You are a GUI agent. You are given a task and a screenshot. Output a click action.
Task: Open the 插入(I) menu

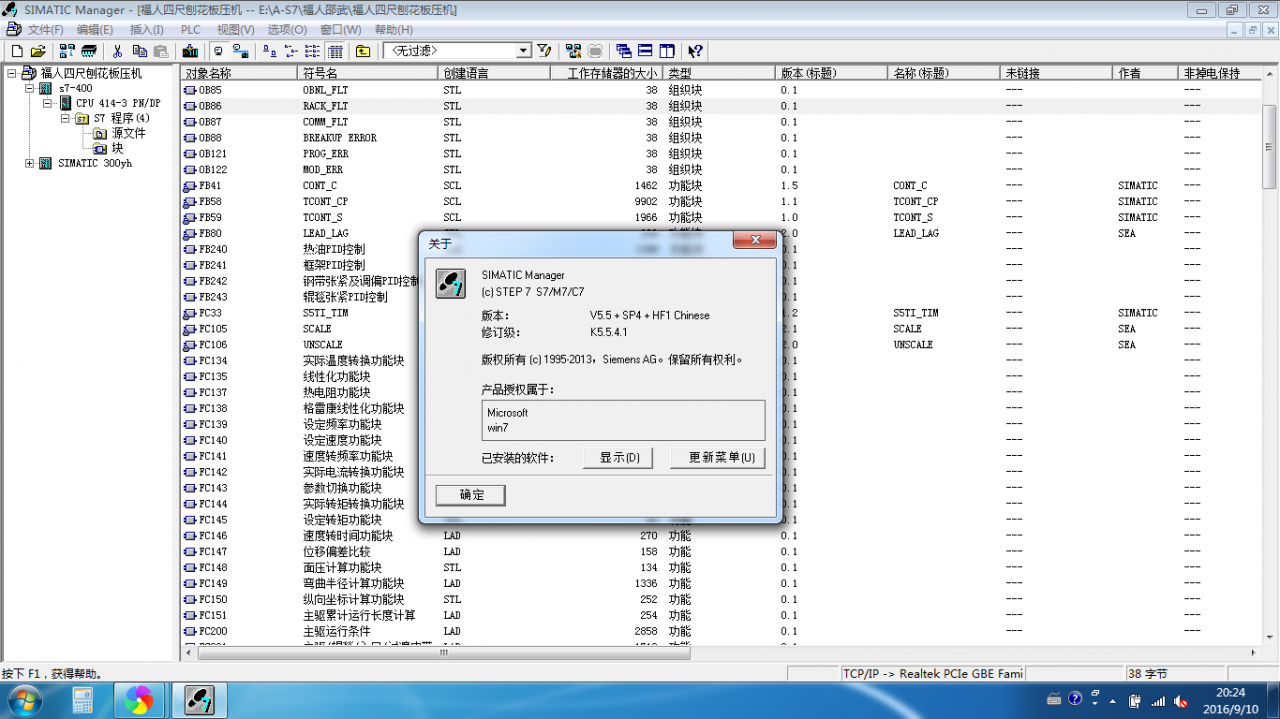pos(147,30)
